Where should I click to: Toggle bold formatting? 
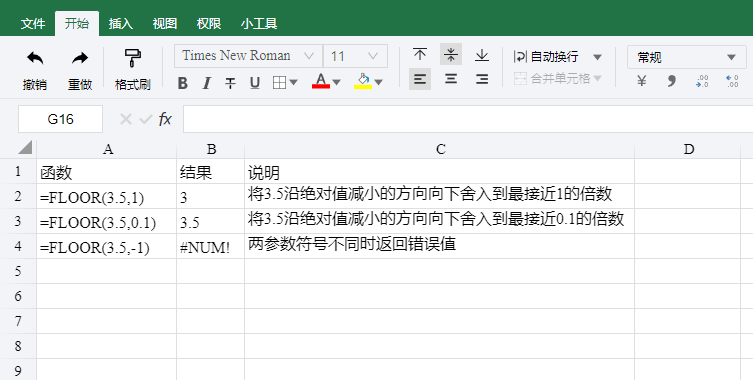tap(182, 83)
